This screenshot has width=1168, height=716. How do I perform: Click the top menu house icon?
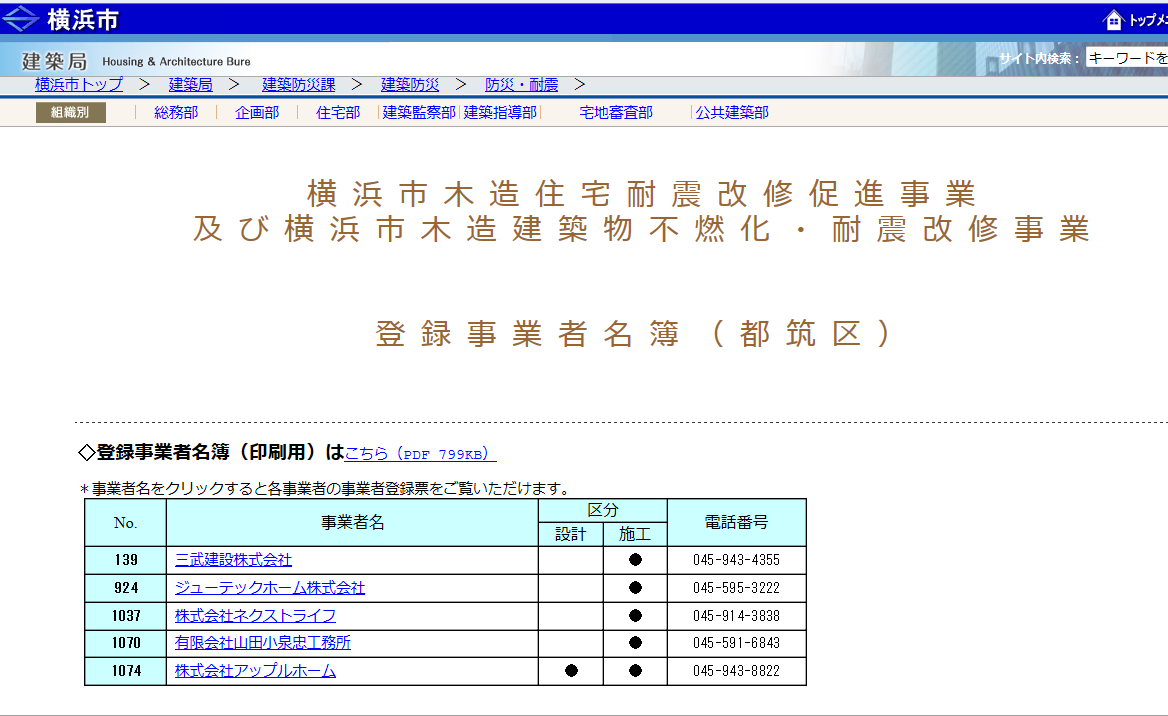1113,20
